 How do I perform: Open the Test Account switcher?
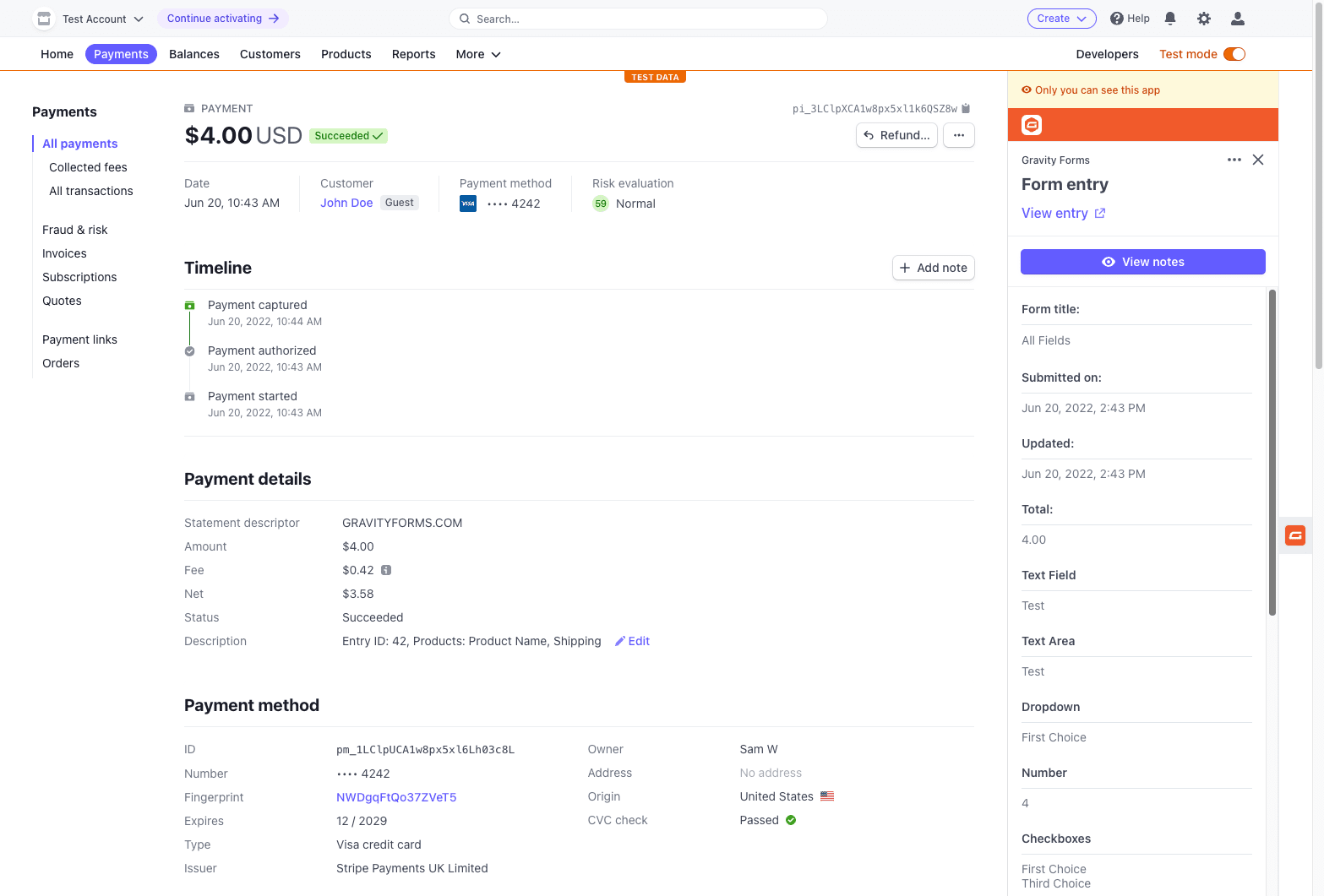89,18
